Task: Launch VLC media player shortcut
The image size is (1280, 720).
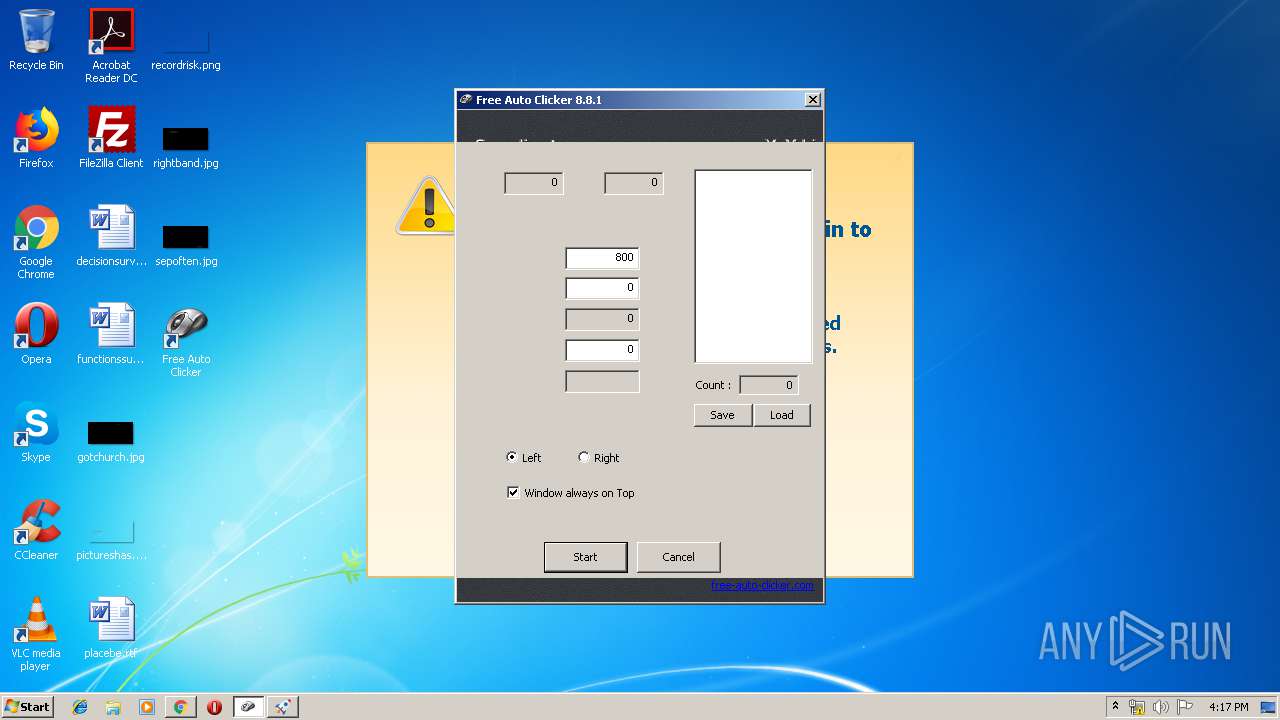Action: coord(36,634)
